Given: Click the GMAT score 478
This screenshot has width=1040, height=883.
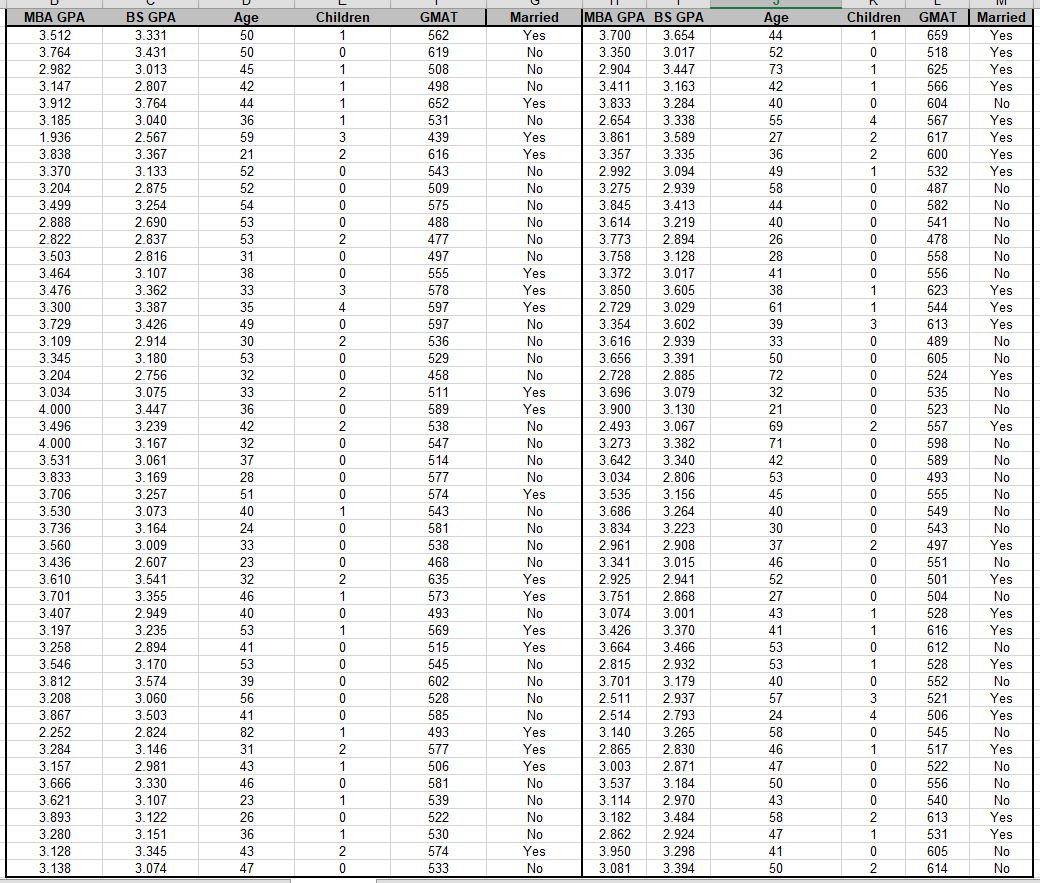Looking at the screenshot, I should pos(937,239).
